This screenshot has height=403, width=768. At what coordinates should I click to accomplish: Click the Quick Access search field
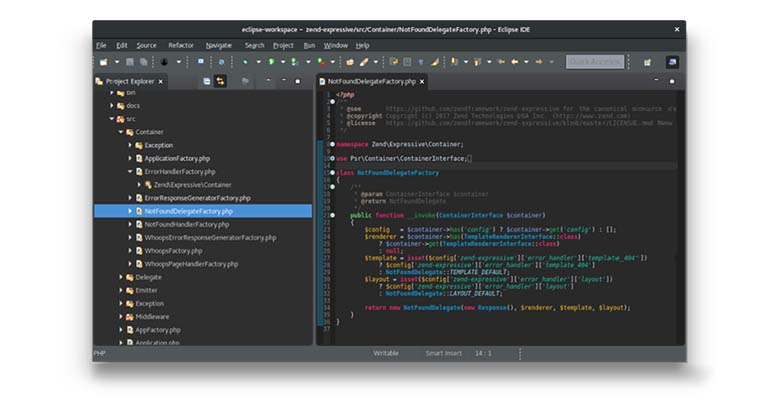click(595, 62)
